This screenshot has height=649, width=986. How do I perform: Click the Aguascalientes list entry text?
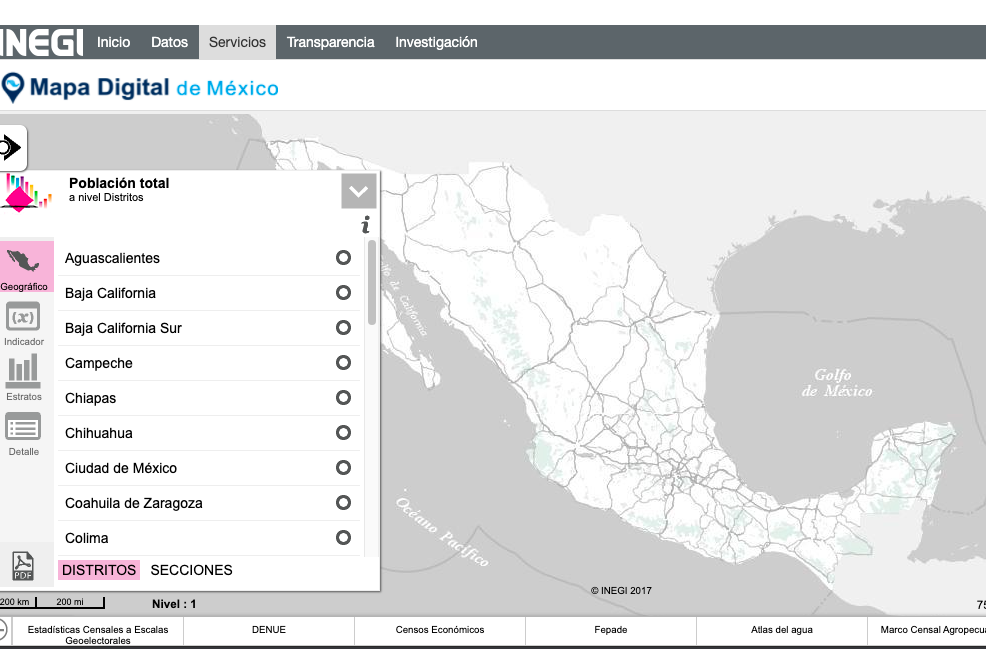coord(112,258)
